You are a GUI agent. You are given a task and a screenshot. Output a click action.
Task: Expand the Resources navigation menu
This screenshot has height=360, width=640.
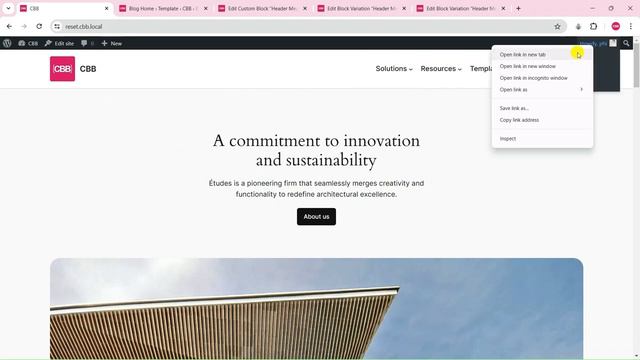(x=441, y=69)
